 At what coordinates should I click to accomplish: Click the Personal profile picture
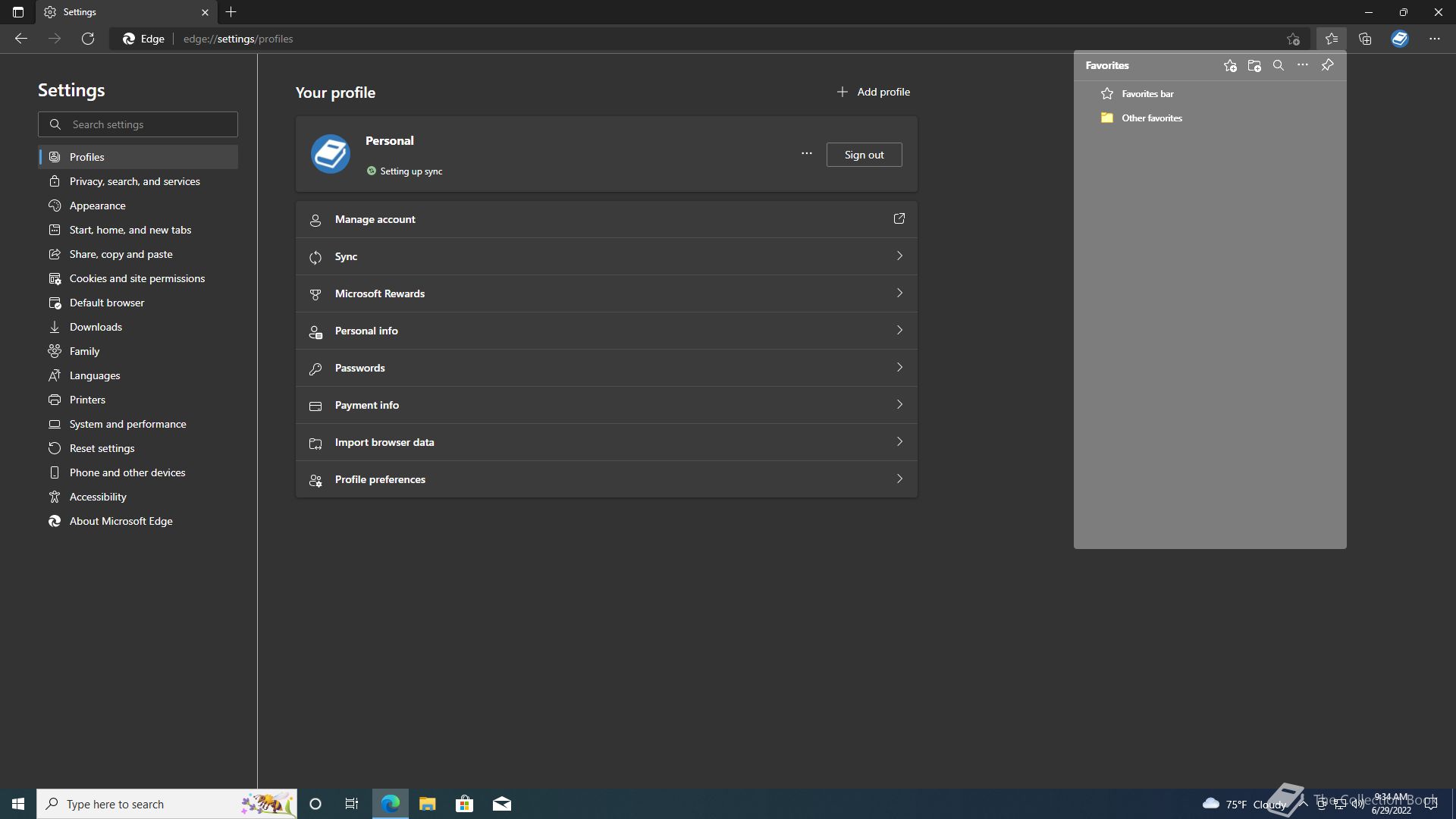(331, 154)
